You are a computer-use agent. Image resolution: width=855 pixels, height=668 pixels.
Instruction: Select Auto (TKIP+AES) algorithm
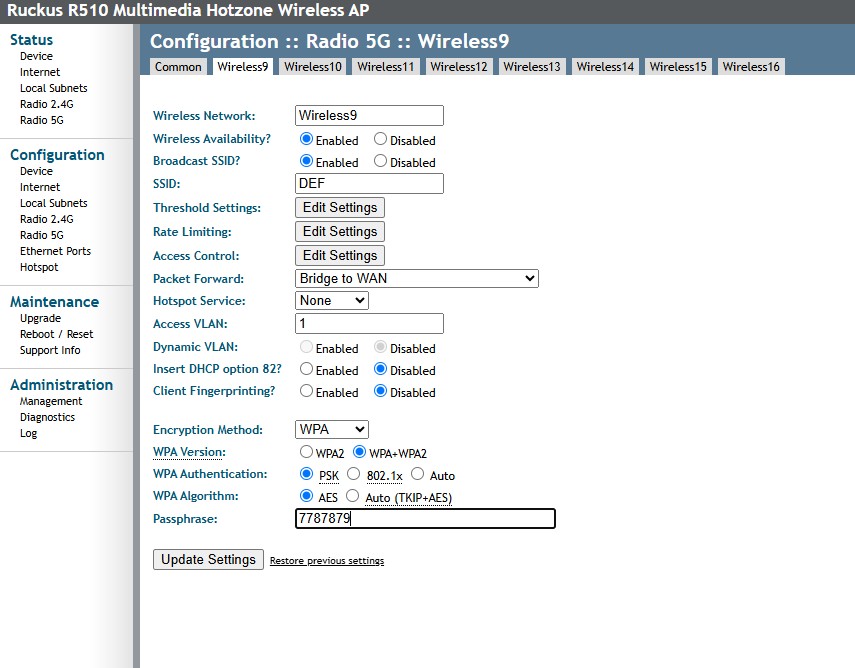pyautogui.click(x=353, y=496)
